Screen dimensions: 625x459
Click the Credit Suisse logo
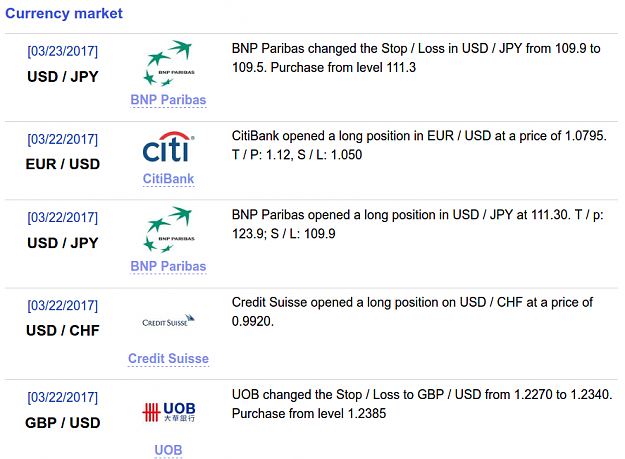click(x=168, y=320)
